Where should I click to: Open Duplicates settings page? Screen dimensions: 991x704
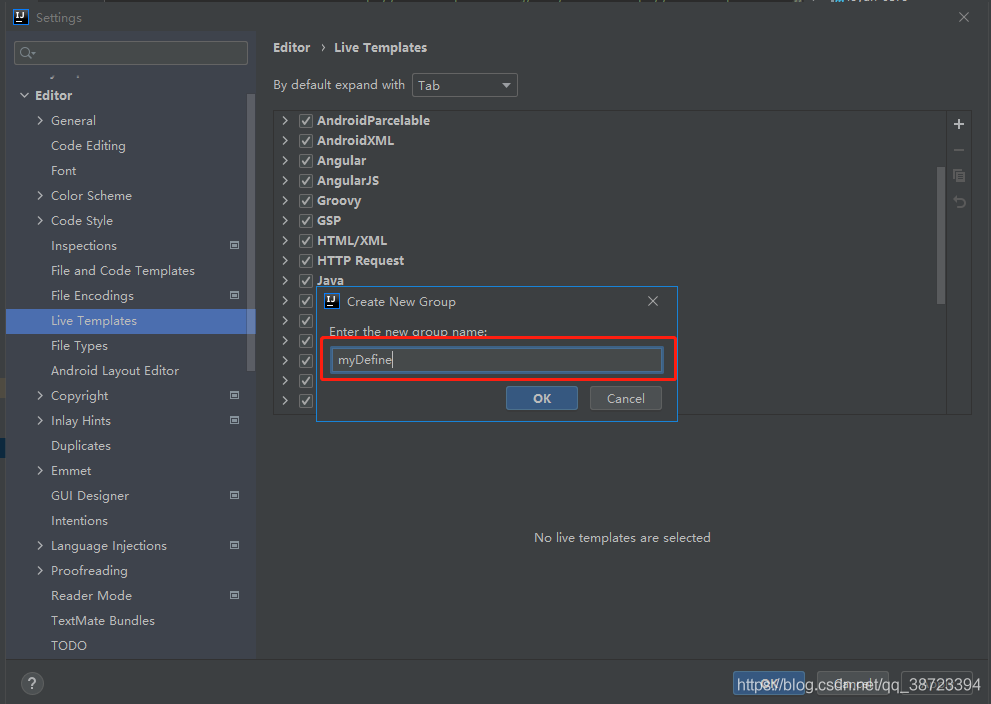pyautogui.click(x=81, y=446)
